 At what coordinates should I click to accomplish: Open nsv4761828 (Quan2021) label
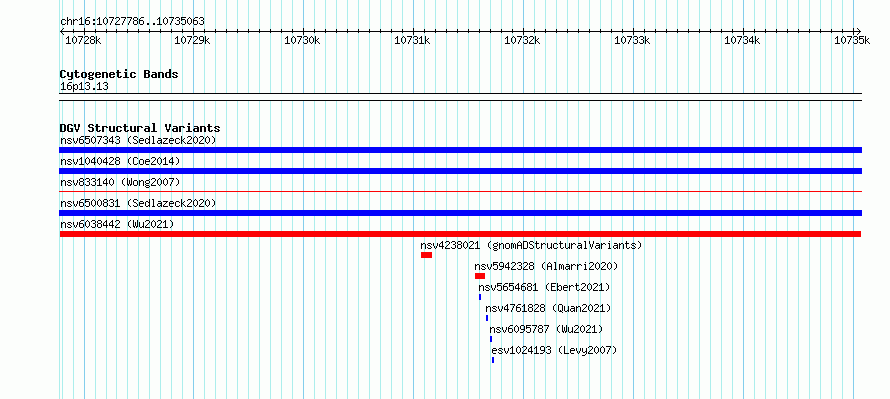click(548, 308)
